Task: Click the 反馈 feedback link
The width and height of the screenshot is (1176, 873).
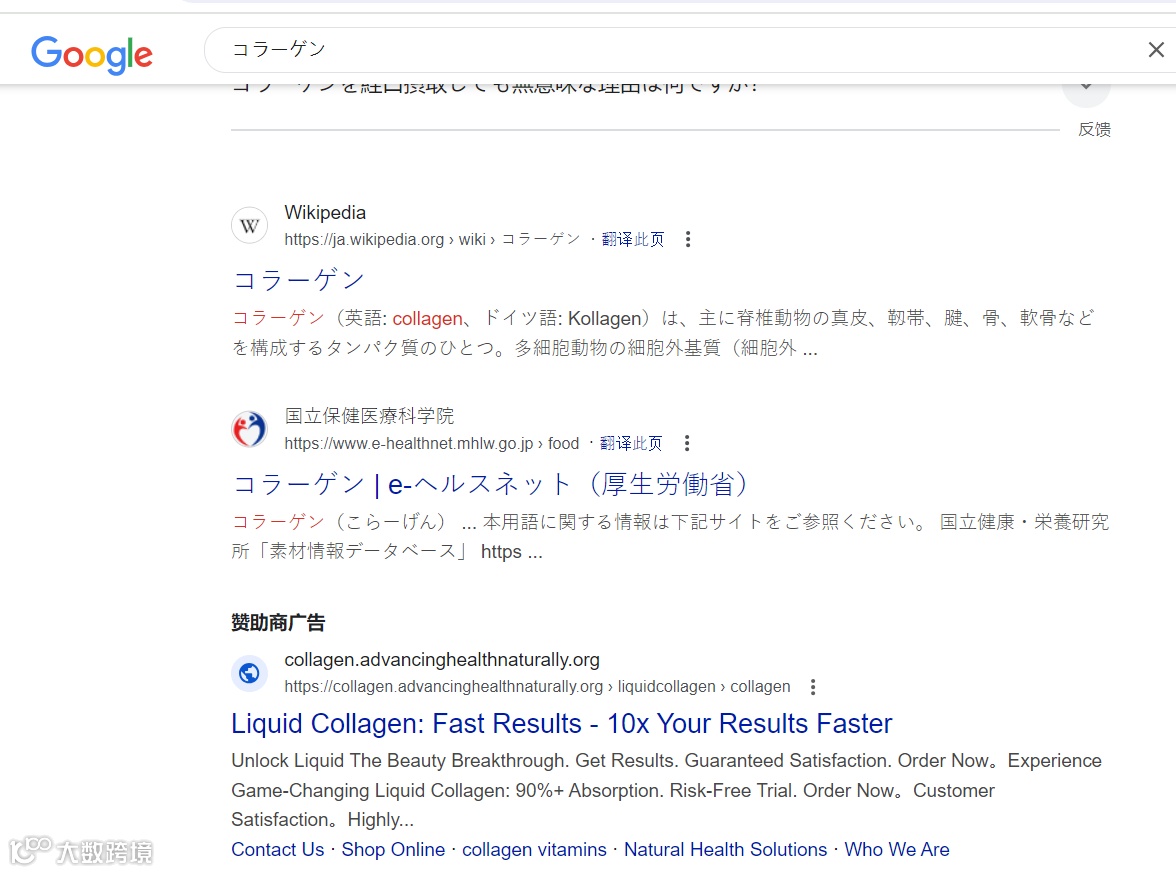Action: tap(1094, 129)
